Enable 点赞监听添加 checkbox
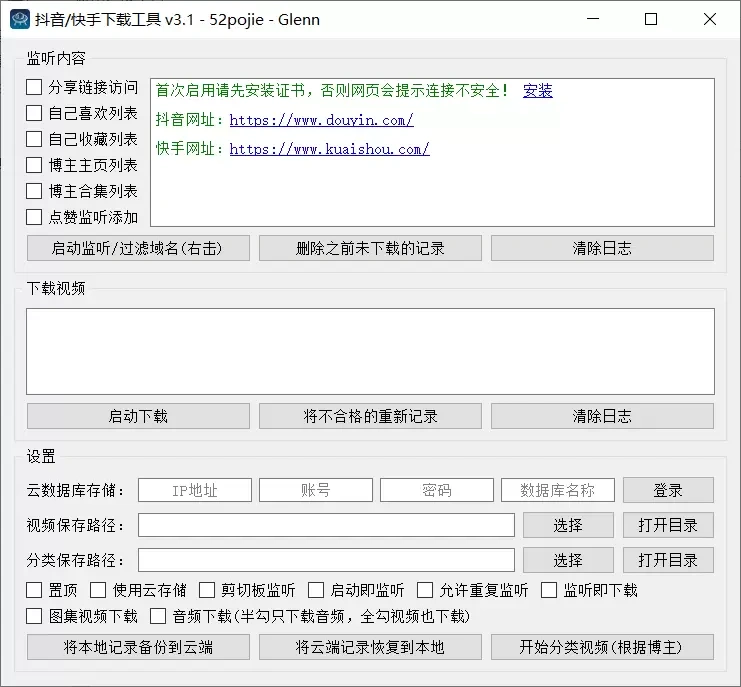Screen dimensions: 741x687 tap(35, 217)
